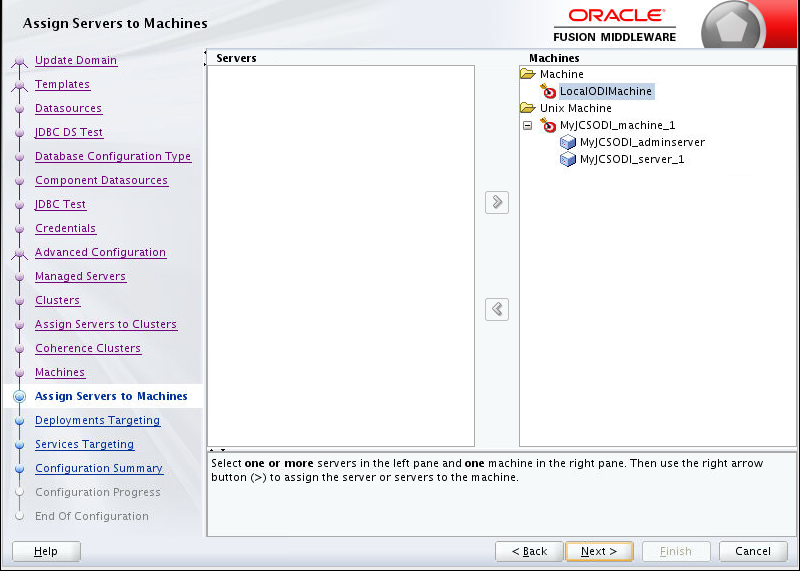The image size is (800, 571).
Task: Open the JDBC Test step
Action: [60, 204]
